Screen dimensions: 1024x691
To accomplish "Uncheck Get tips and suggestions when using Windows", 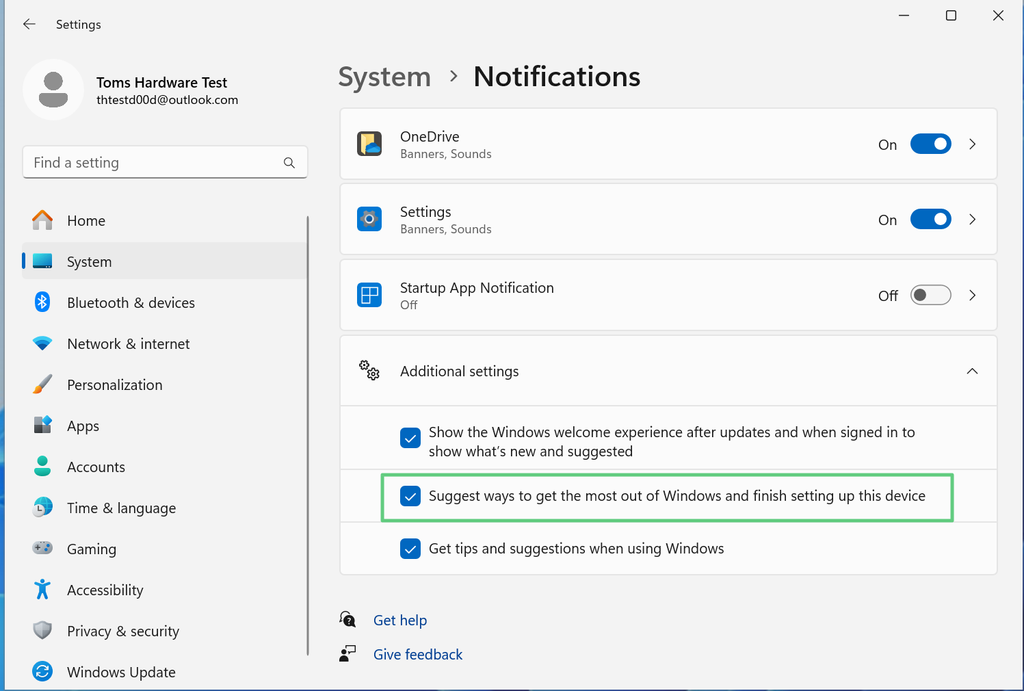I will 410,548.
